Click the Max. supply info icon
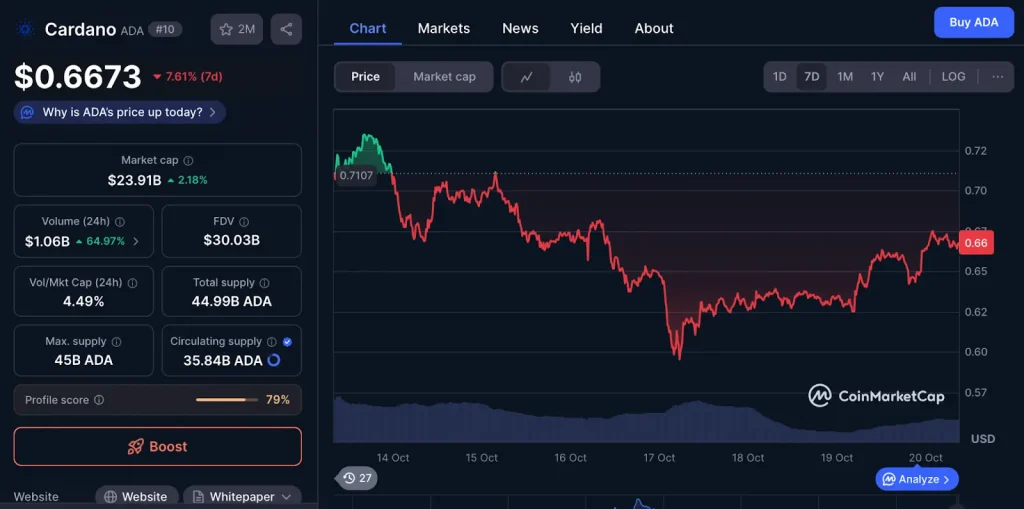 tap(117, 342)
